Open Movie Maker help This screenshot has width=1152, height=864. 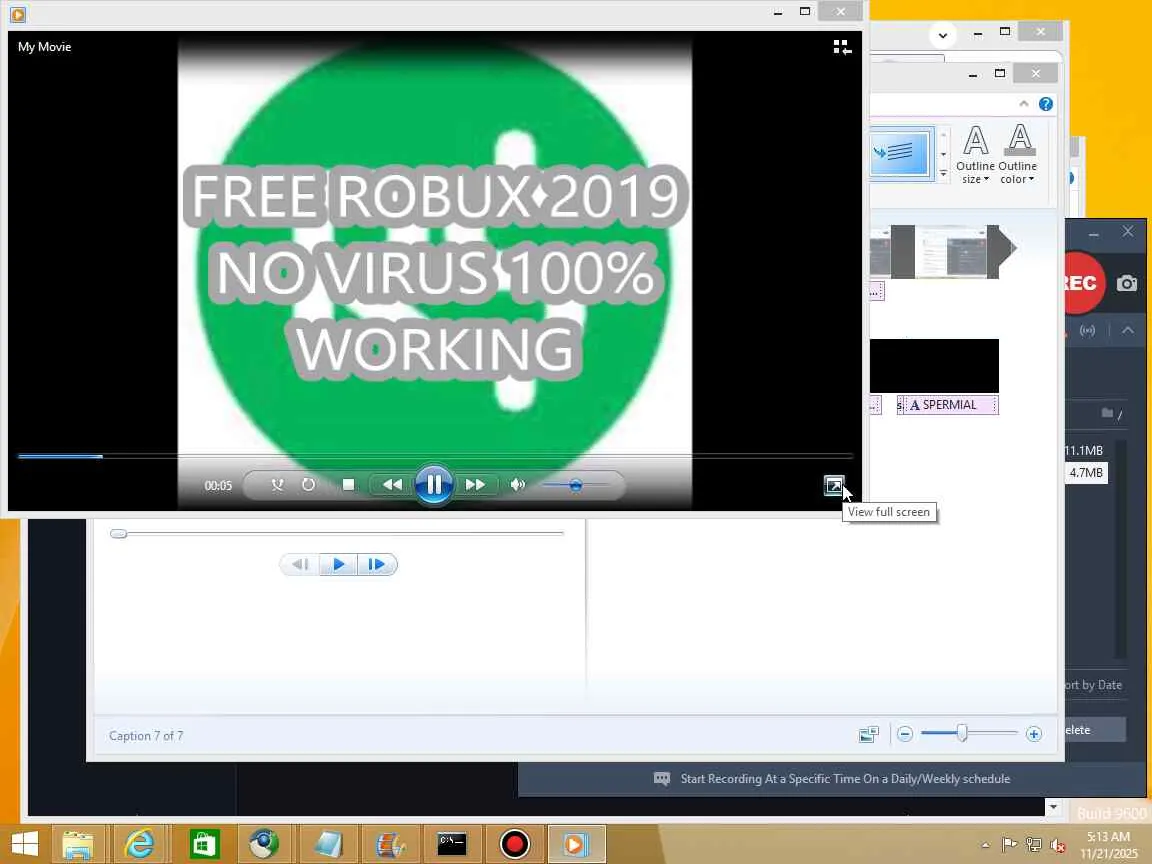[x=1045, y=104]
